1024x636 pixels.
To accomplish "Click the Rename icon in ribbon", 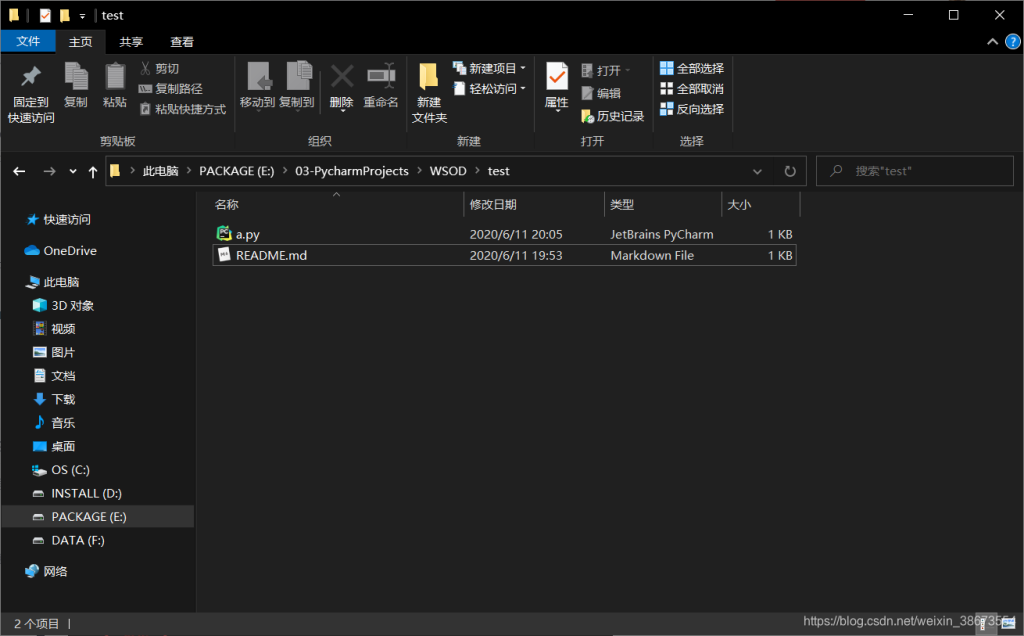I will click(381, 78).
